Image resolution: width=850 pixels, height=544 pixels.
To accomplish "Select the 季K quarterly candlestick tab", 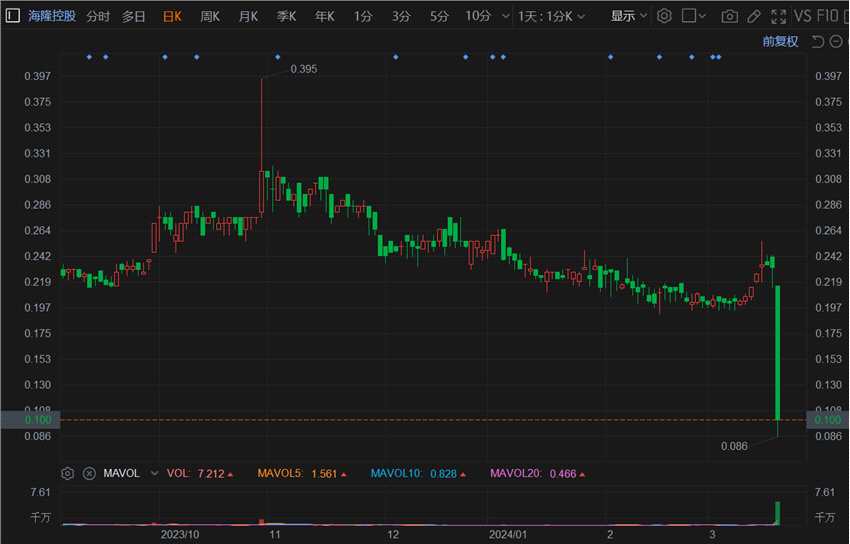I will (x=286, y=16).
